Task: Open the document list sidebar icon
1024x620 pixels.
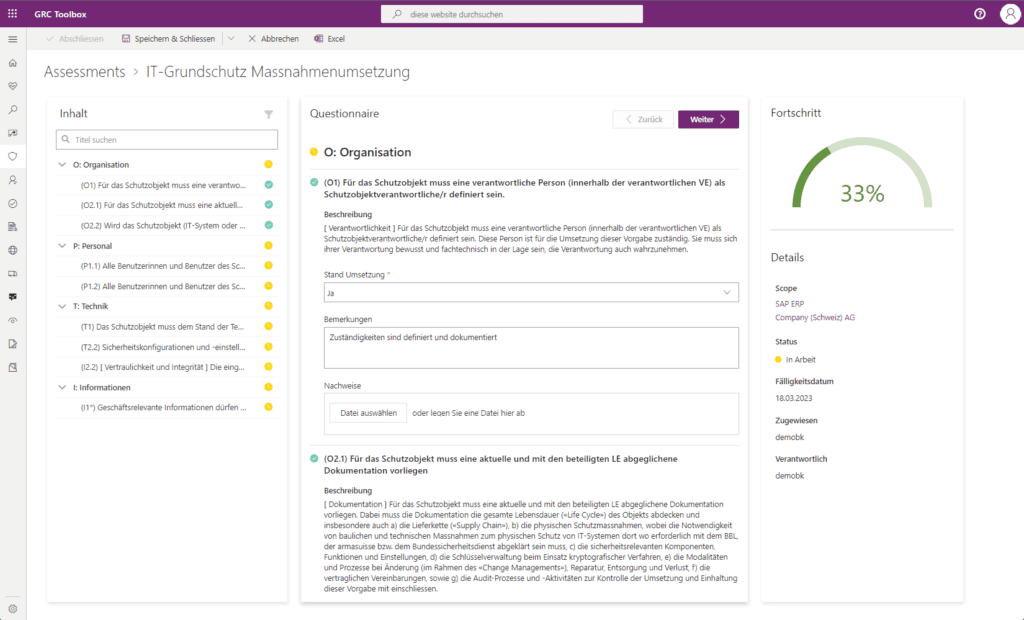Action: point(12,227)
